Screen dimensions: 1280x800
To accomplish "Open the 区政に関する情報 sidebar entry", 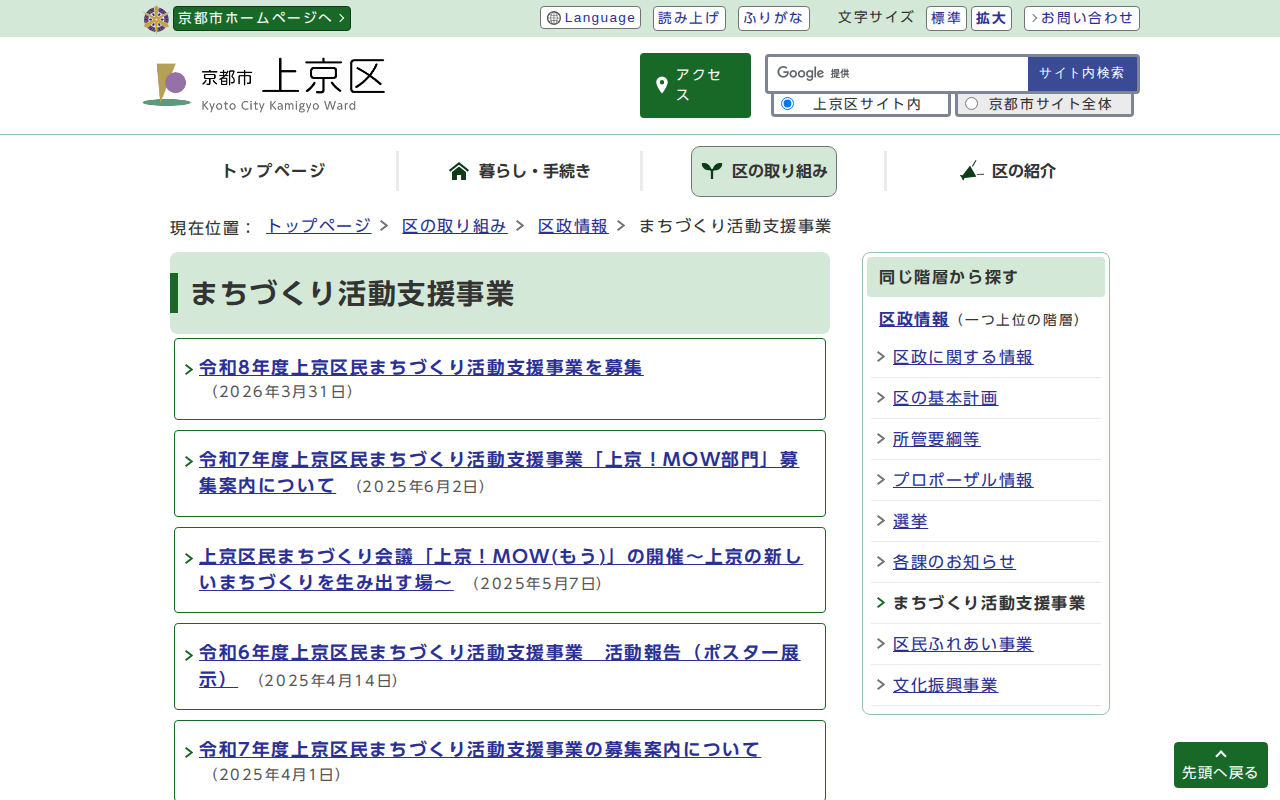I will coord(962,357).
